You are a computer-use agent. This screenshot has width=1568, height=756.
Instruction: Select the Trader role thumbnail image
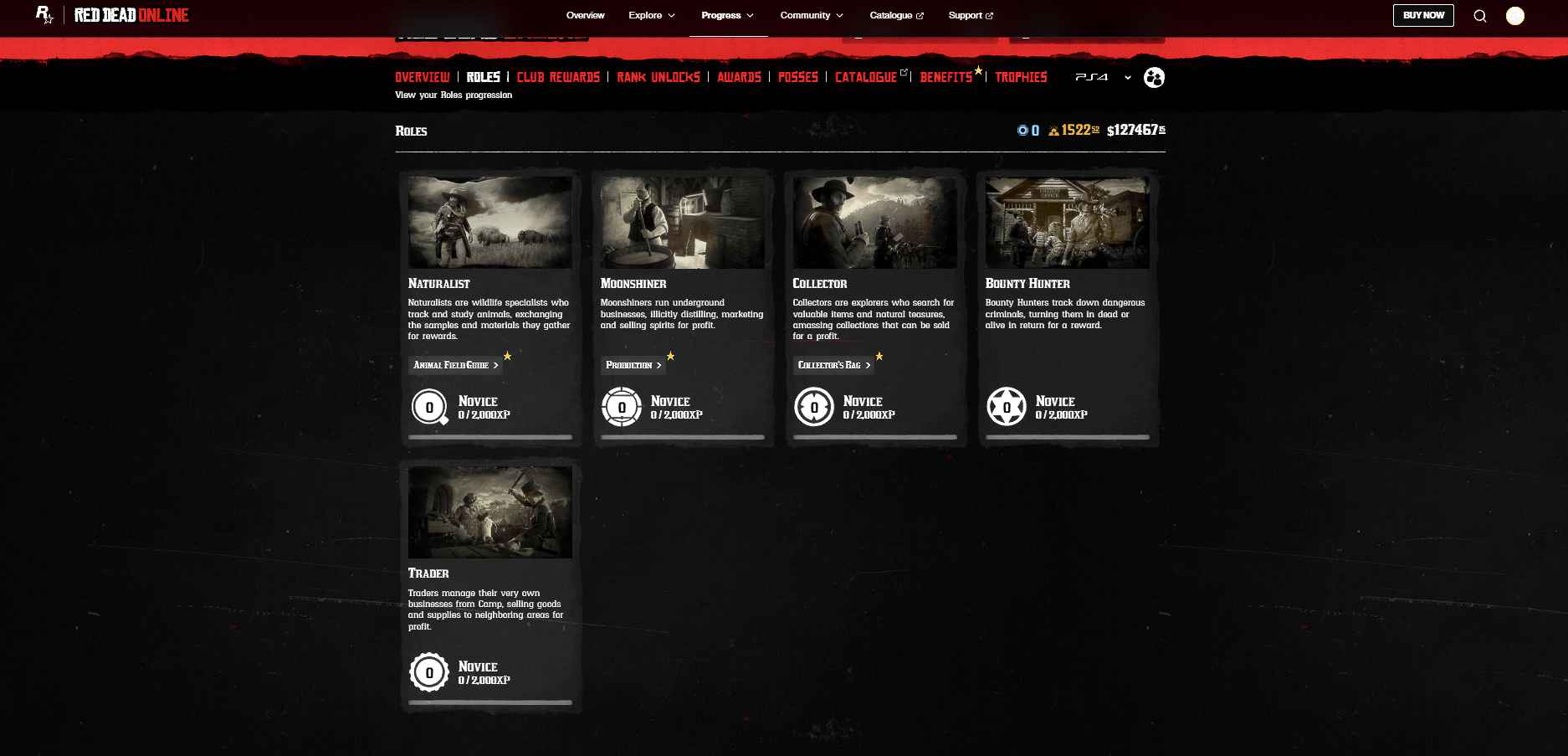490,512
